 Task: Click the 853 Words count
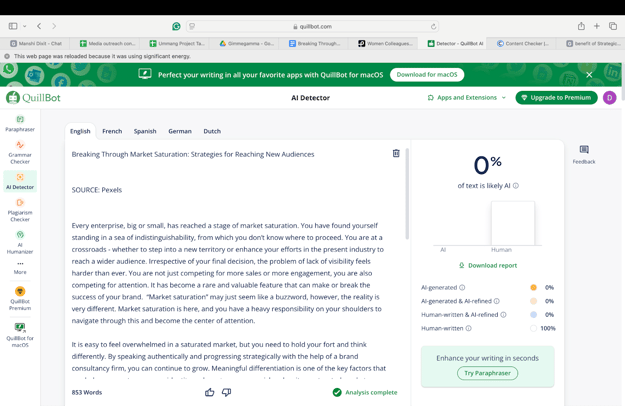[87, 392]
